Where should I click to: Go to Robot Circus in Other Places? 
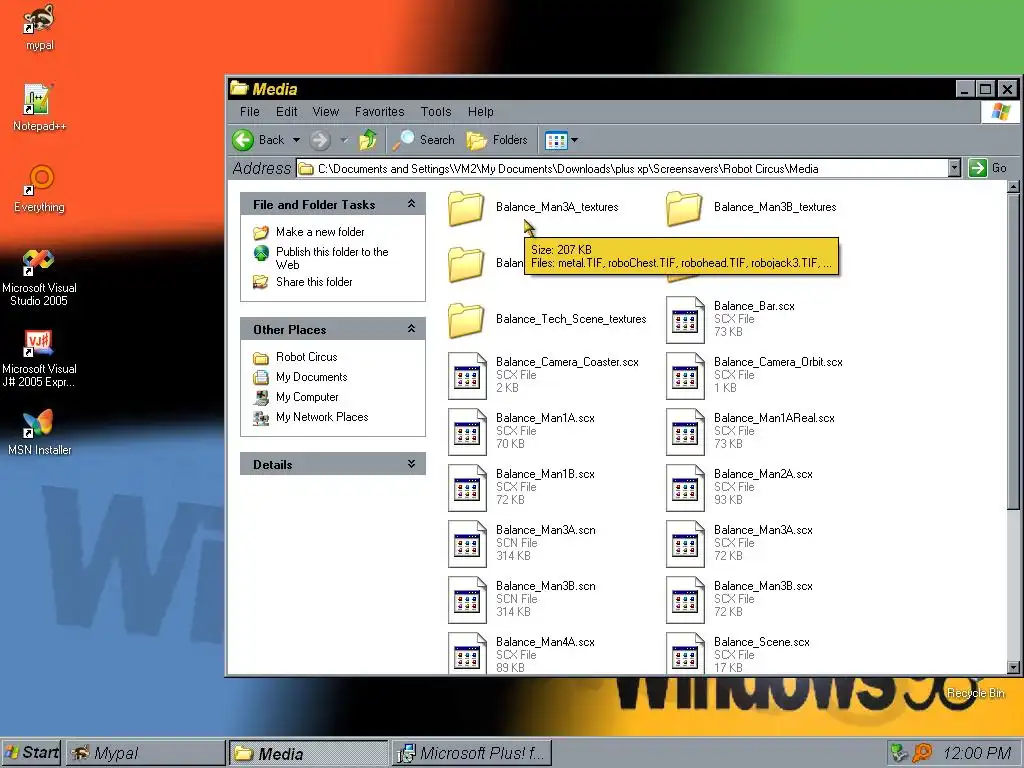point(306,357)
